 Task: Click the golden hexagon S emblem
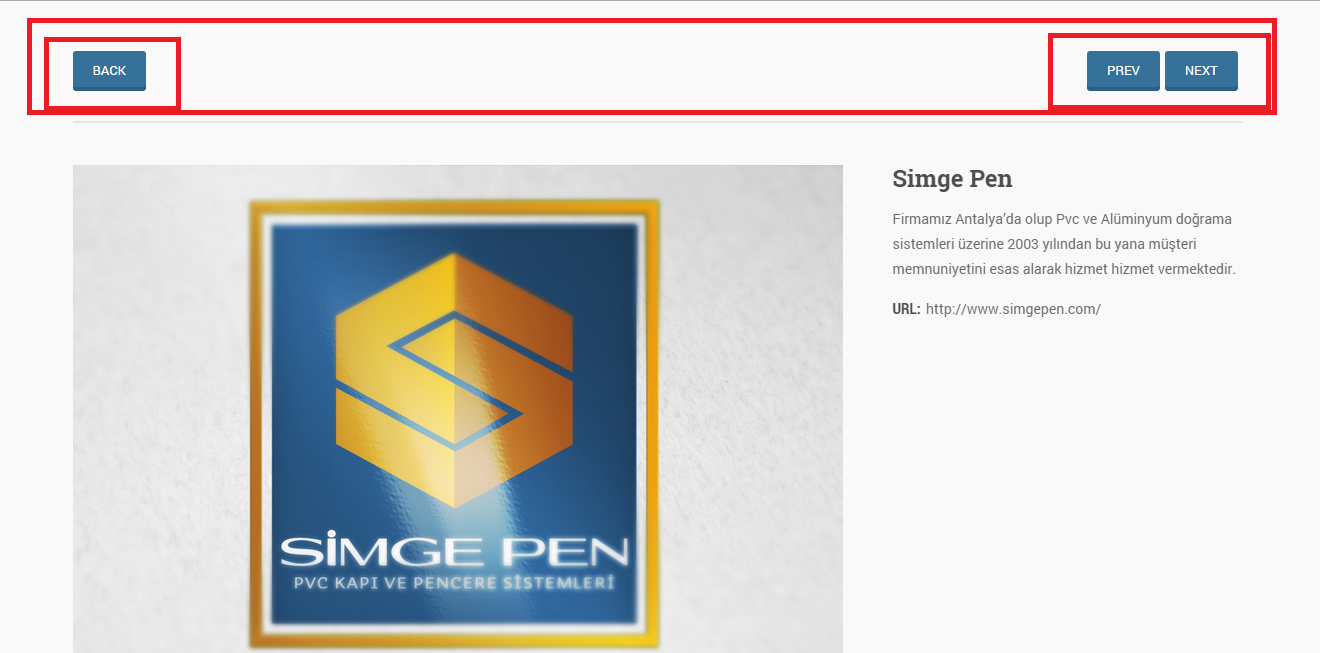pyautogui.click(x=454, y=380)
